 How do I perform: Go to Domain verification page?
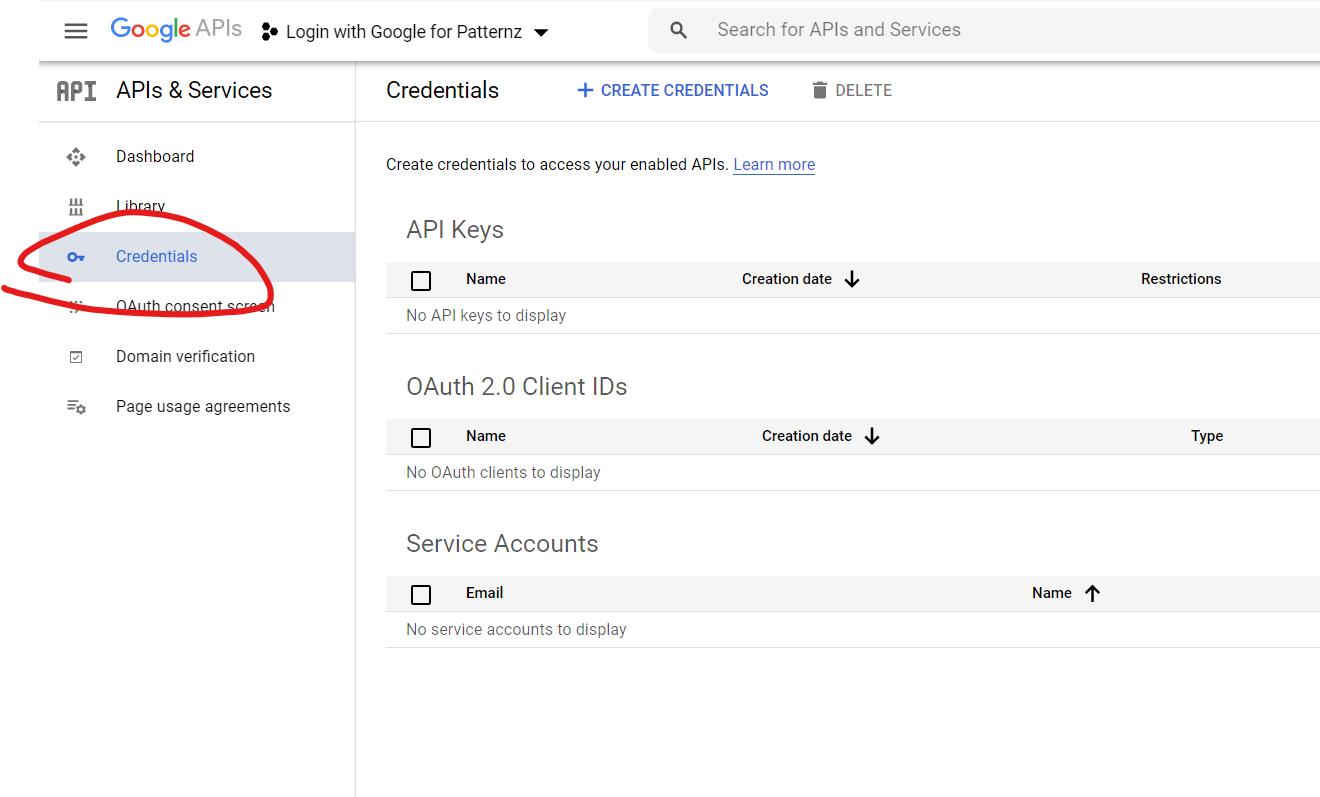tap(185, 357)
